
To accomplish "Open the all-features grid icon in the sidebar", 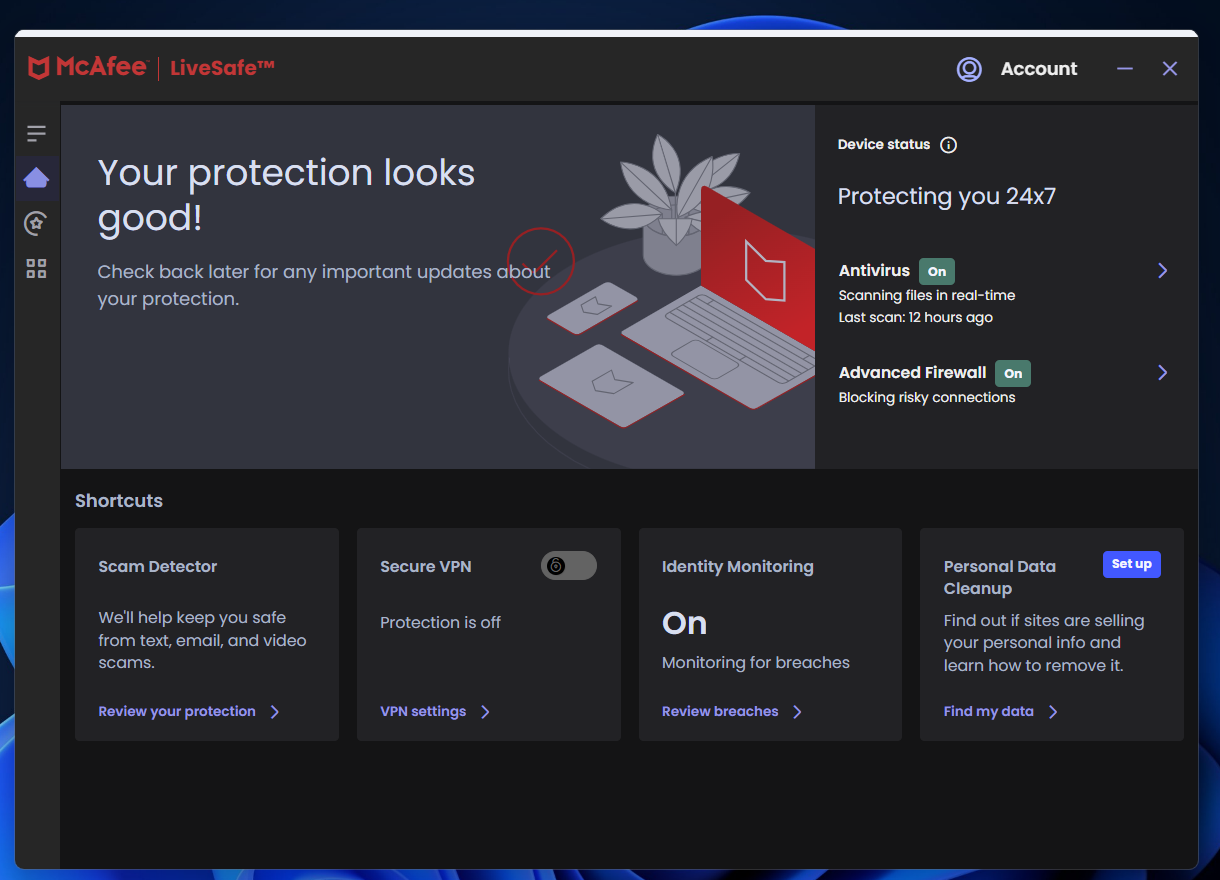I will point(37,268).
